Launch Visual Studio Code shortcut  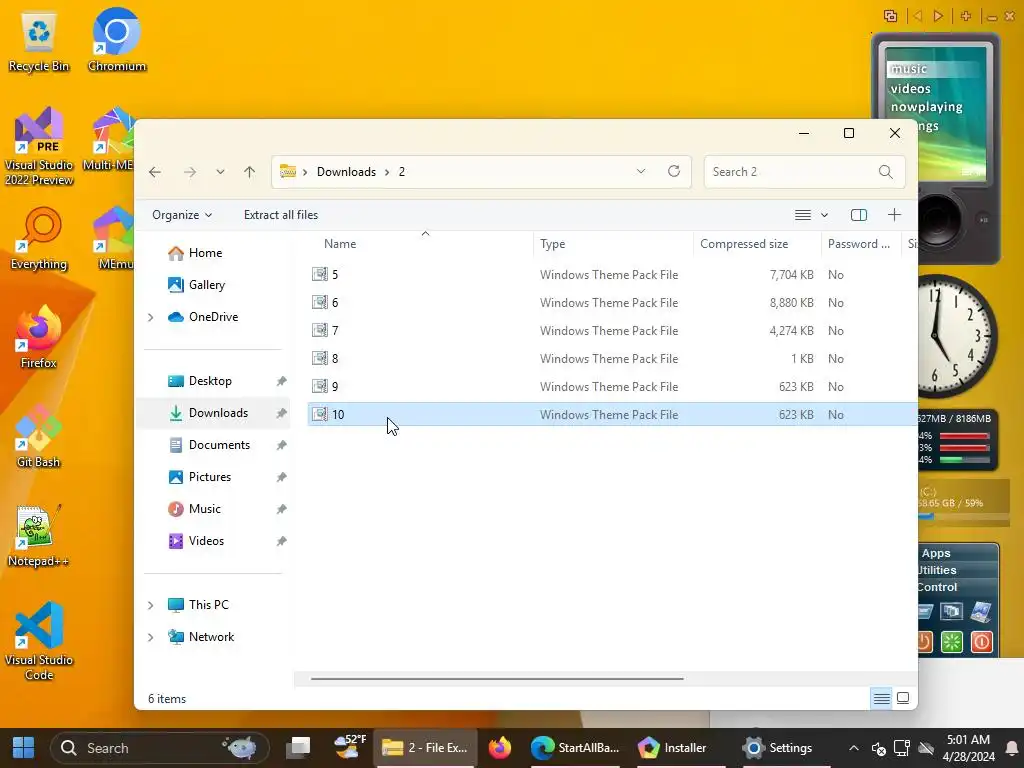(x=39, y=642)
